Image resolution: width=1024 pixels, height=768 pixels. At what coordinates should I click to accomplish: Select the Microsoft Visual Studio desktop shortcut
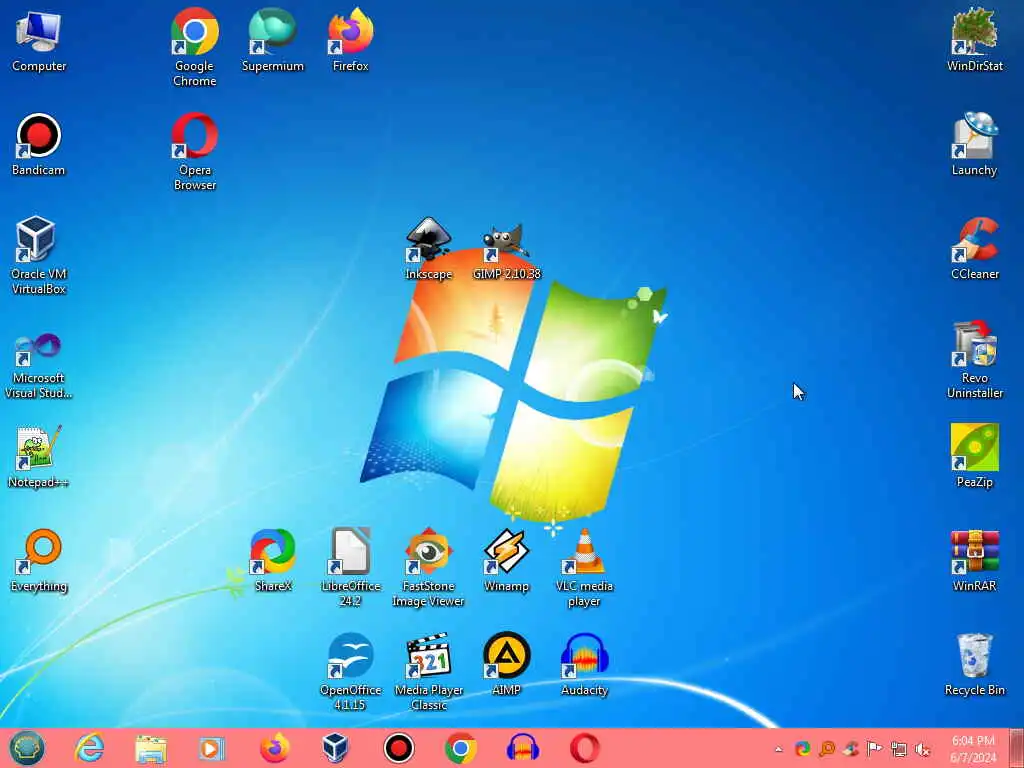pyautogui.click(x=39, y=366)
